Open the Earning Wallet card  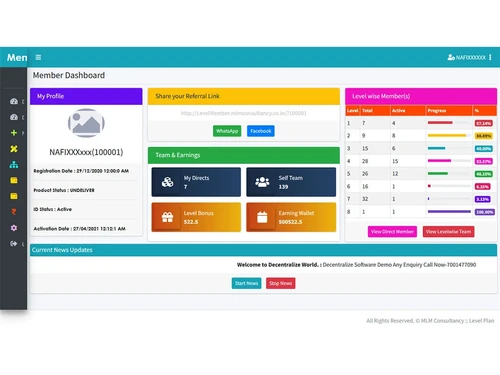coord(291,217)
